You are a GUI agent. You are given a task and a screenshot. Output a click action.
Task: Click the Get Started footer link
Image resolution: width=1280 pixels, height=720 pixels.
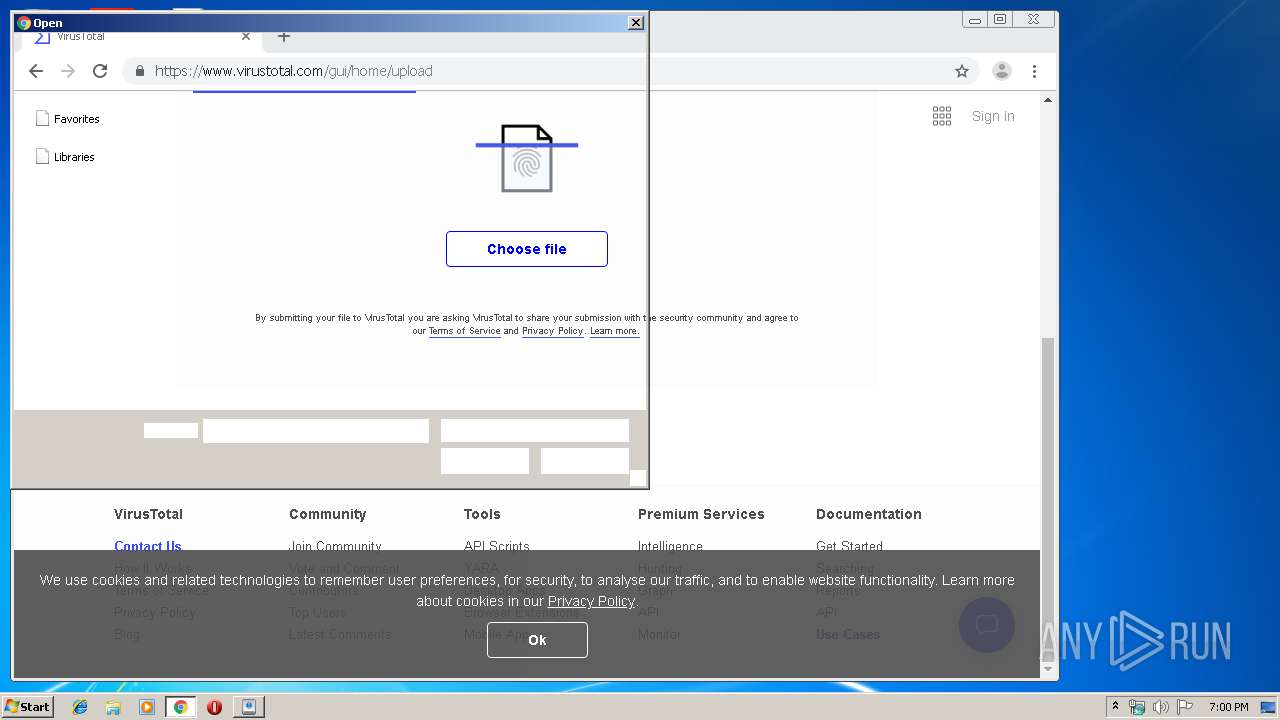coord(849,546)
